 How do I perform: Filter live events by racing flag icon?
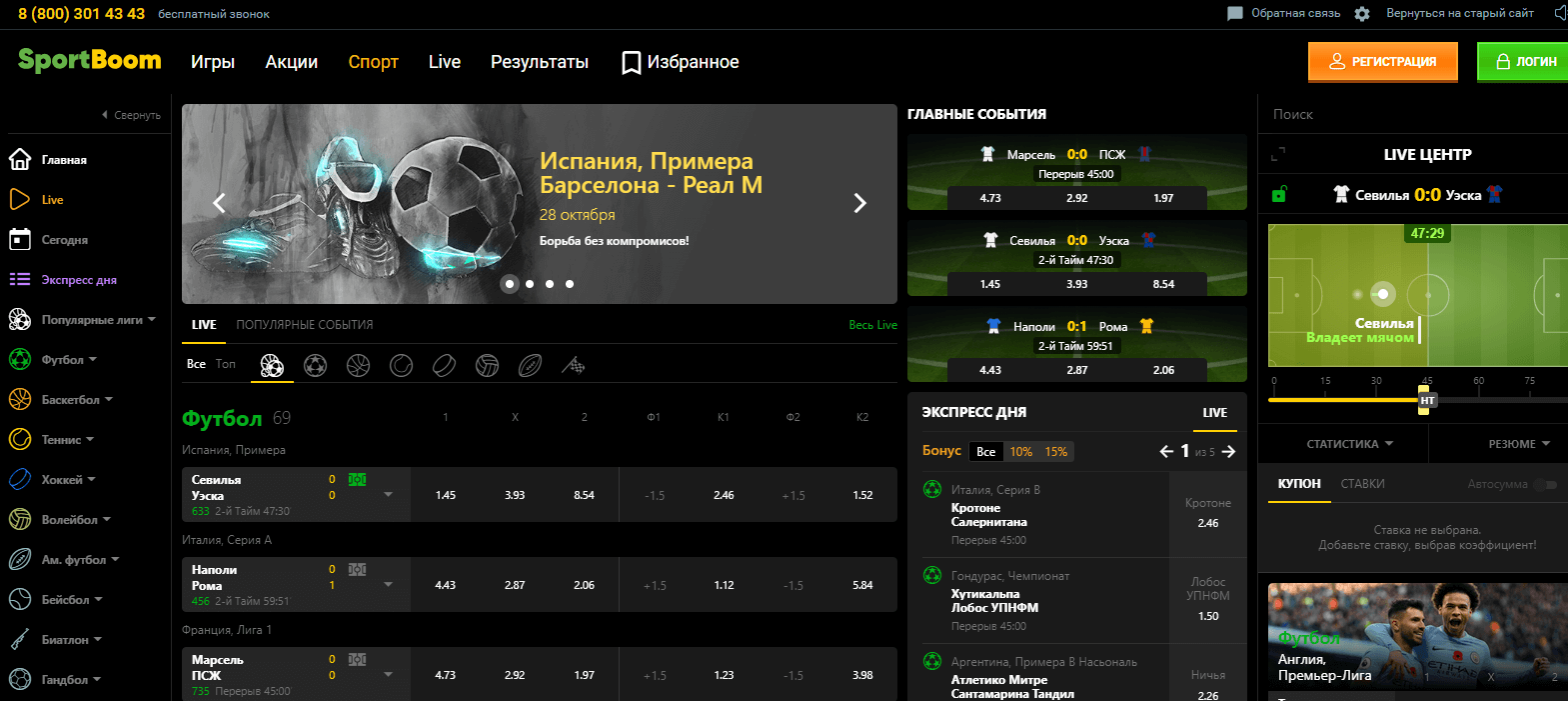point(573,366)
